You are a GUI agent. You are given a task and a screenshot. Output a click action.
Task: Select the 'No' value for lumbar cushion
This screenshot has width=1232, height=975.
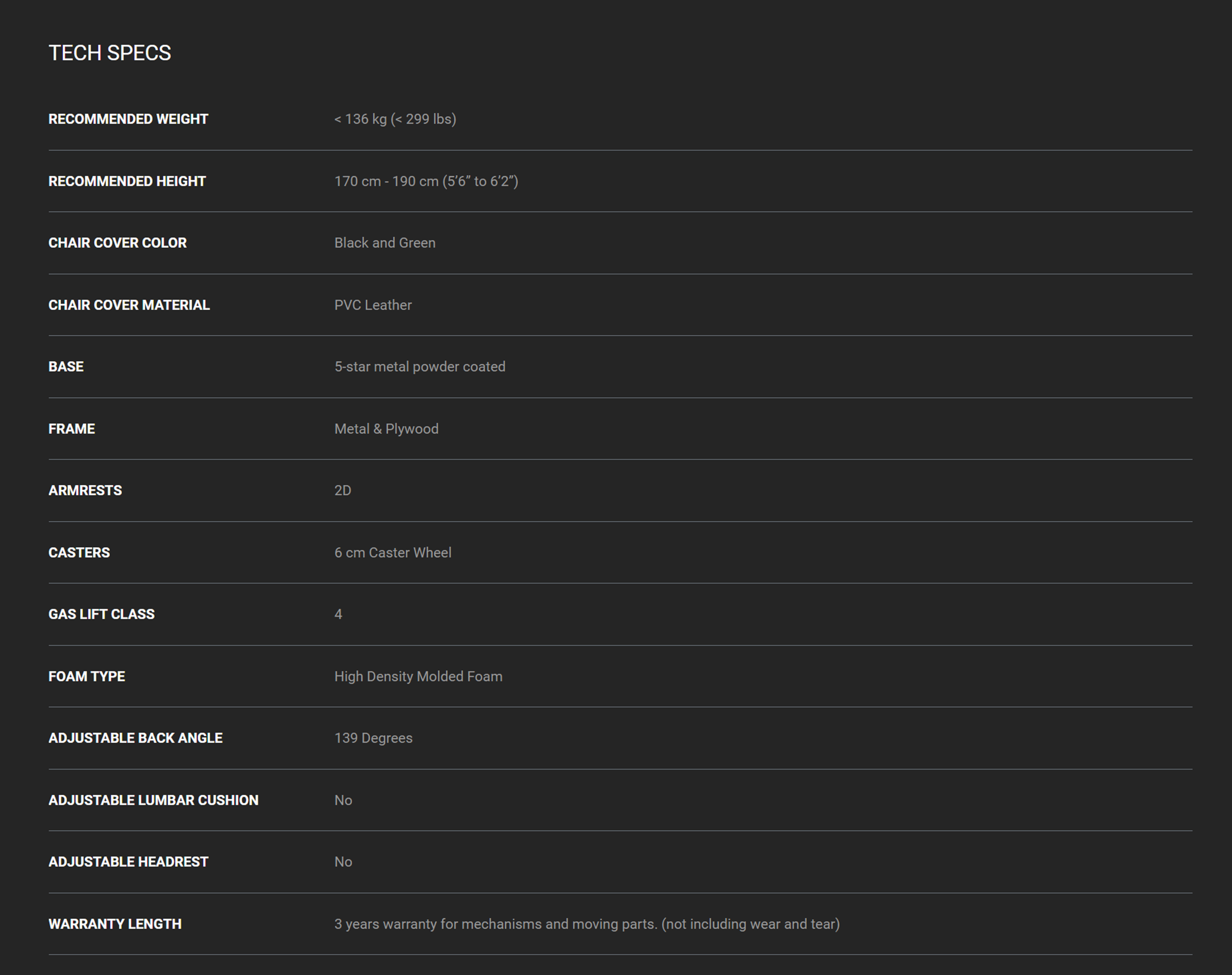(x=343, y=800)
